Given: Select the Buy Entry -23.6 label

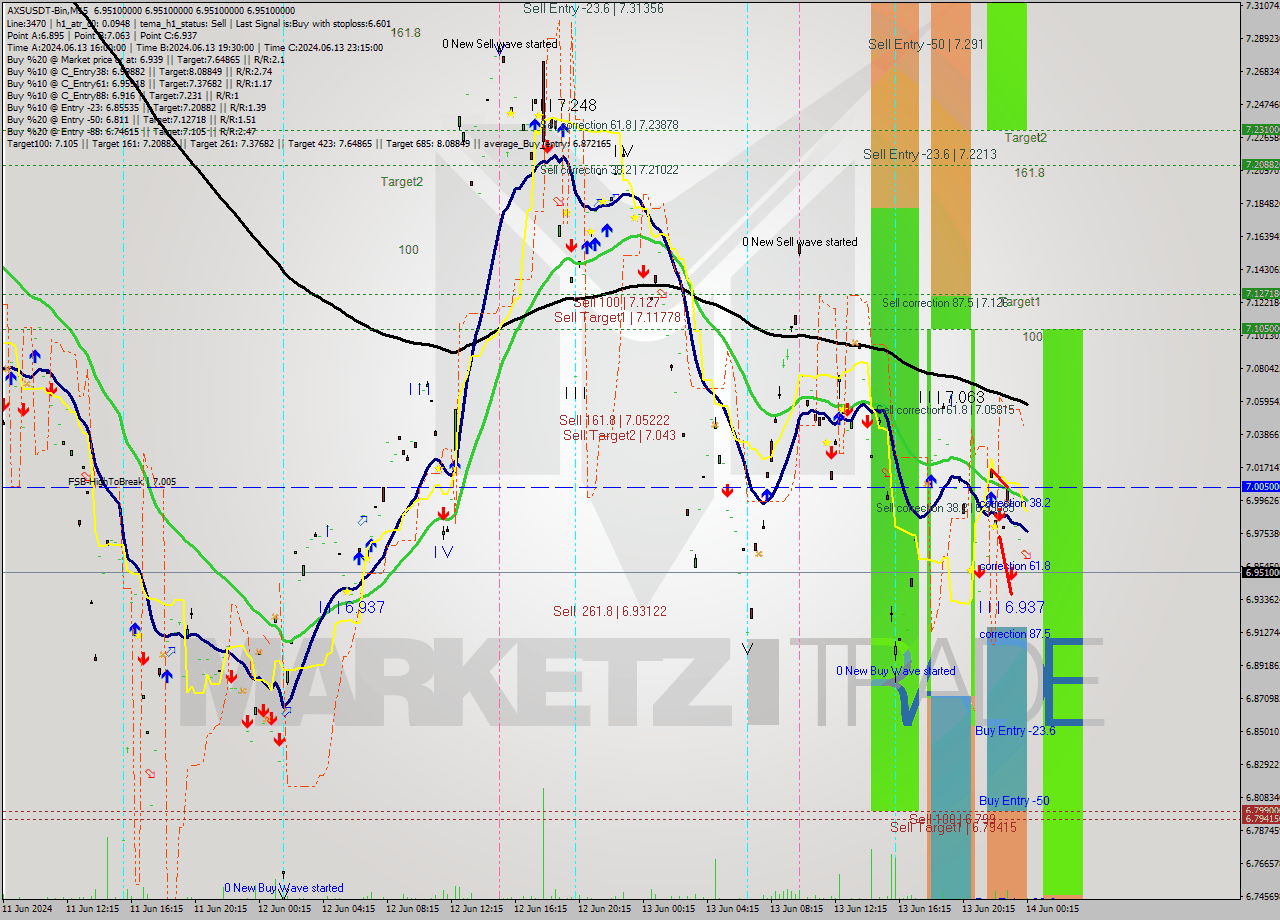Looking at the screenshot, I should click(1015, 731).
